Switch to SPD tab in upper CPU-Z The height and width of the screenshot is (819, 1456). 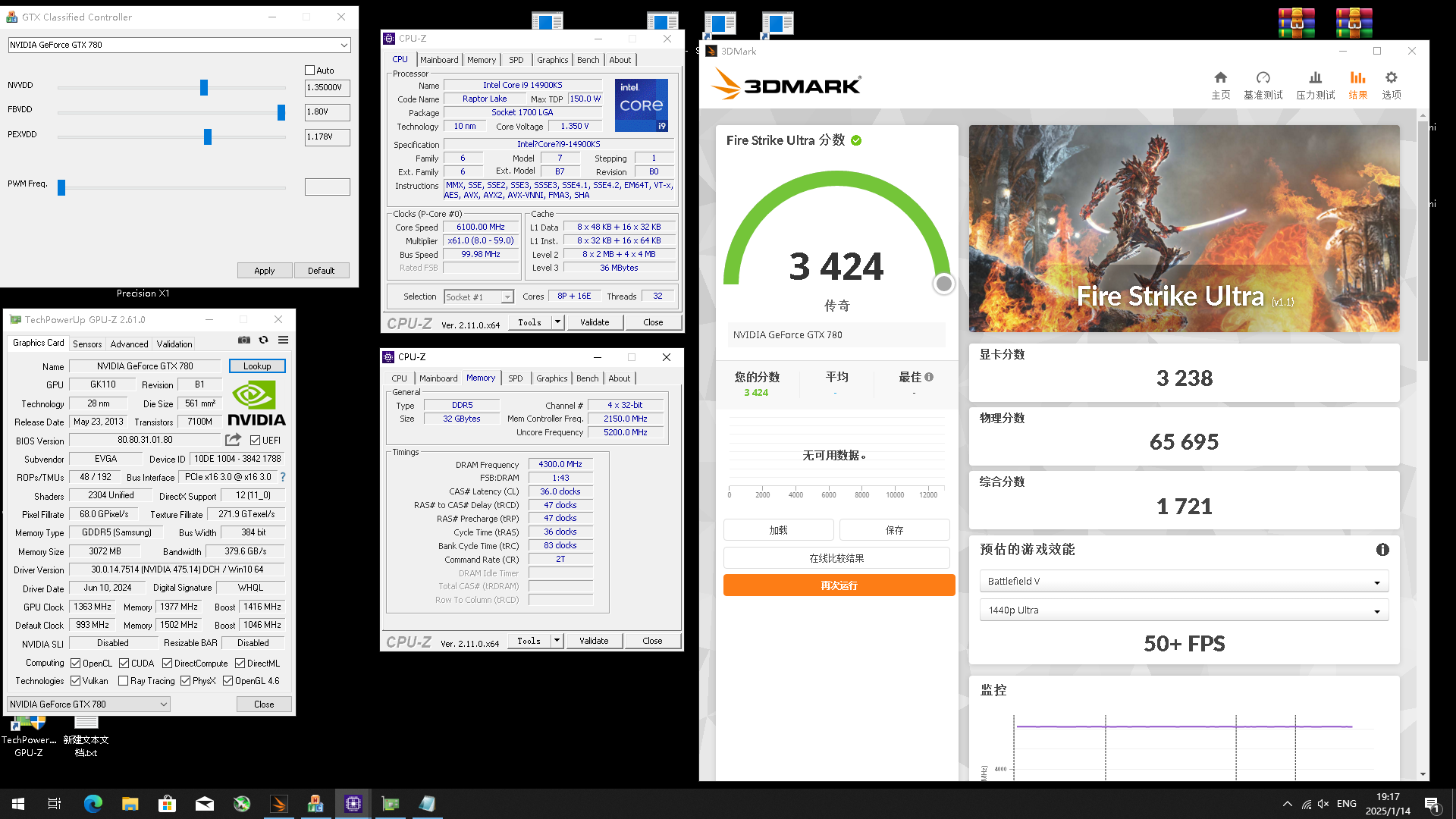pos(516,60)
